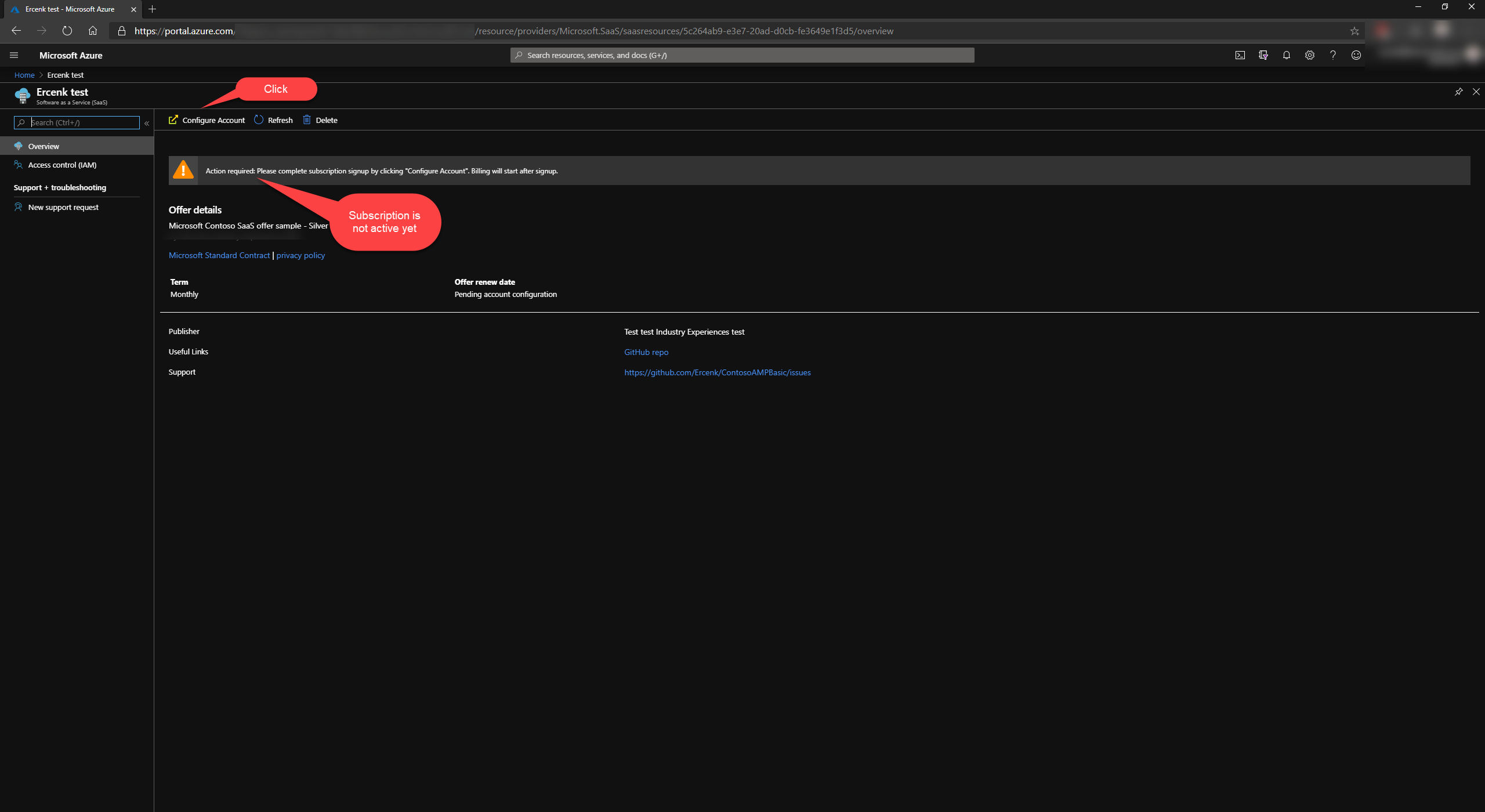1485x812 pixels.
Task: Delete the SaaS subscription
Action: (x=320, y=120)
